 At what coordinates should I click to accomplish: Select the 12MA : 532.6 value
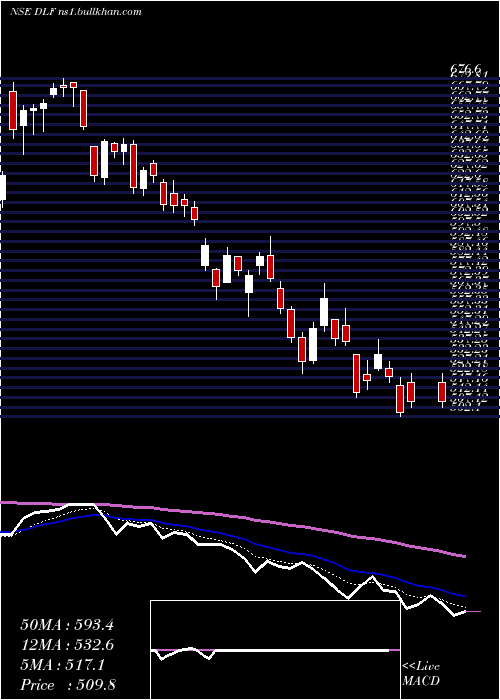[x=67, y=645]
